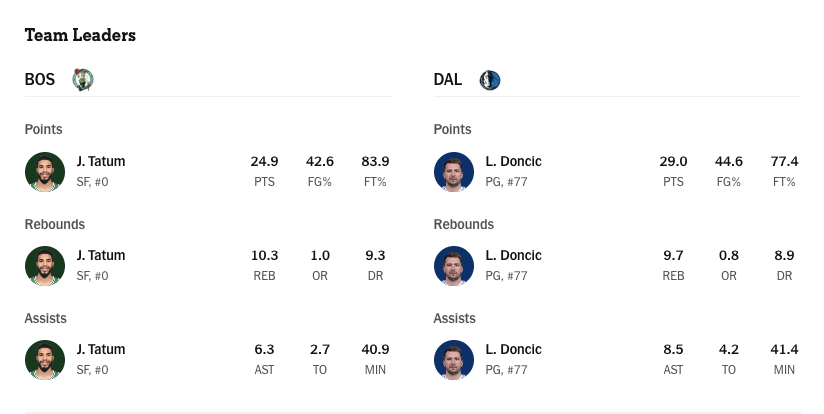Click J. Tatum name link under Assists

[x=101, y=349]
